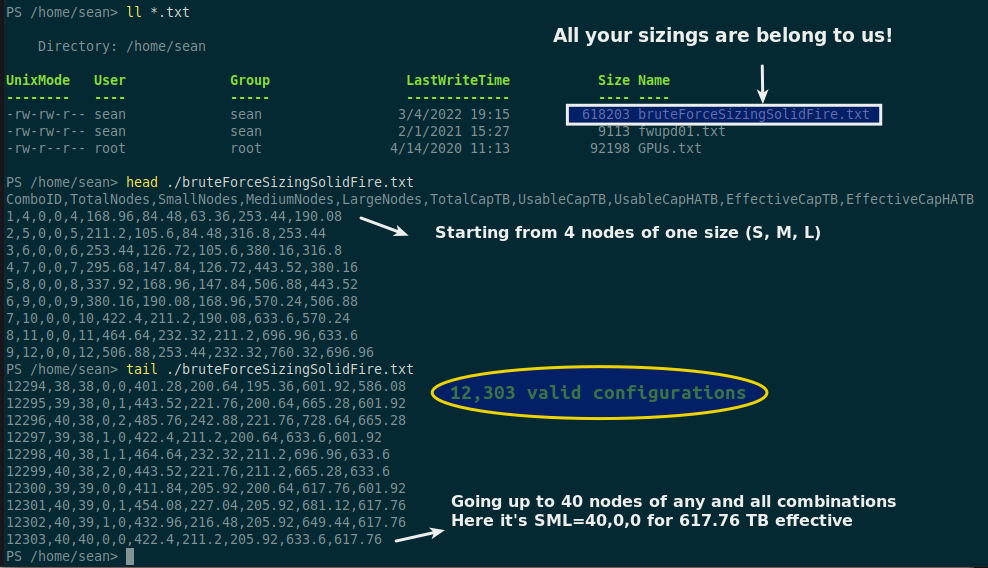
Task: Click the row starting 2,5,0,0,5
Action: (166, 233)
